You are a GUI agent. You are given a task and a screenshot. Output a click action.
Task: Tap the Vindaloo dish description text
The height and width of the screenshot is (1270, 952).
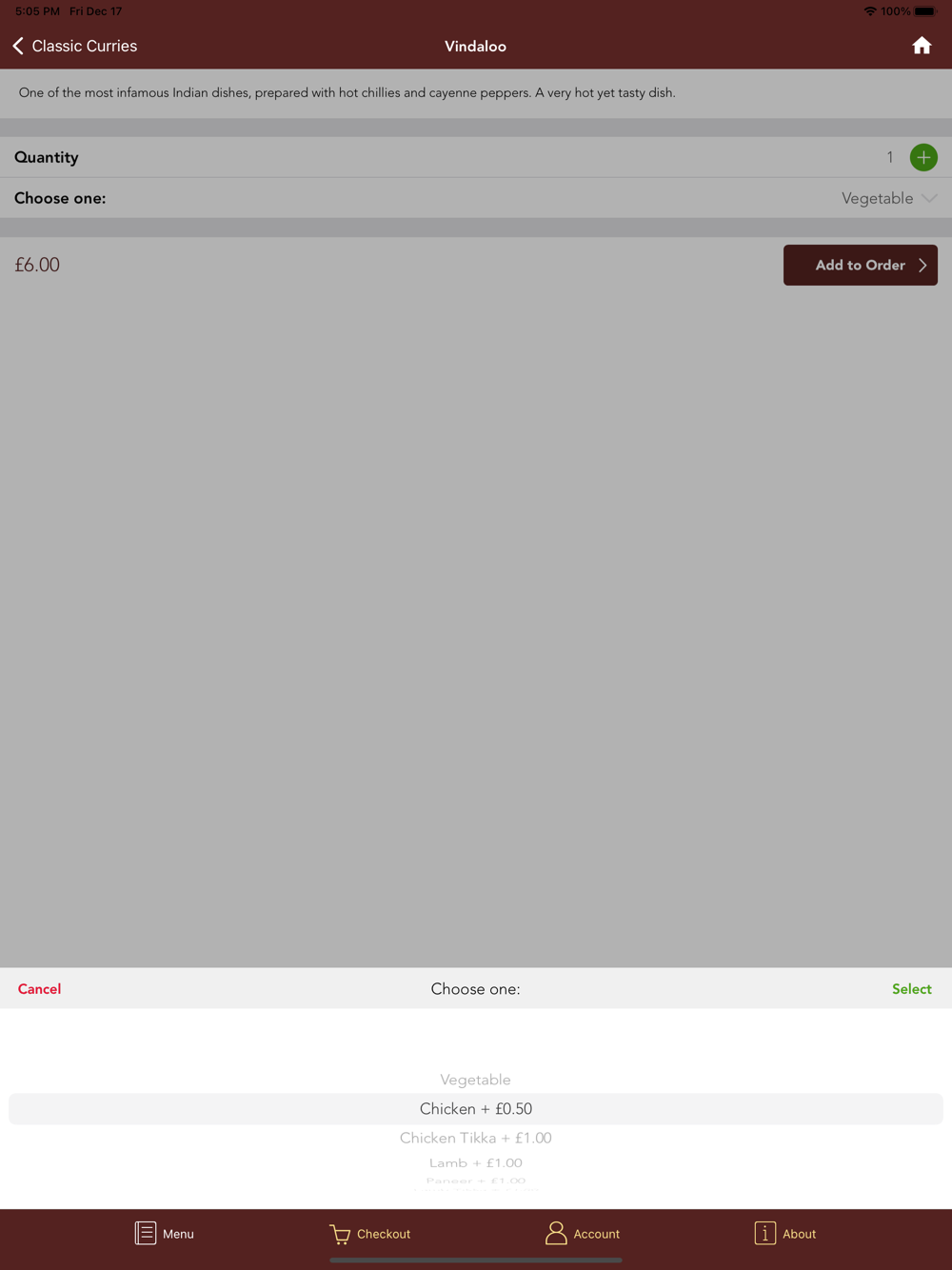(x=347, y=92)
